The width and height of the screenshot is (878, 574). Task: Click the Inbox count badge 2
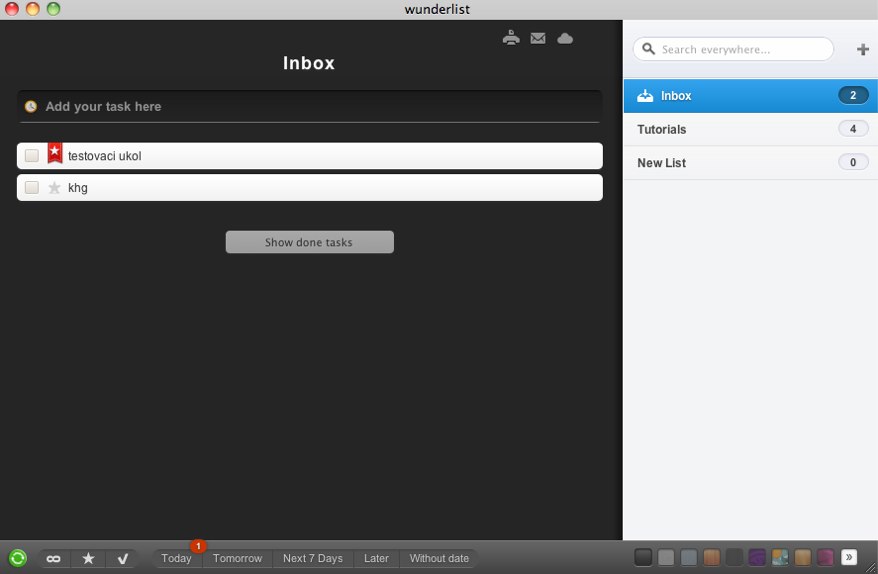(853, 95)
